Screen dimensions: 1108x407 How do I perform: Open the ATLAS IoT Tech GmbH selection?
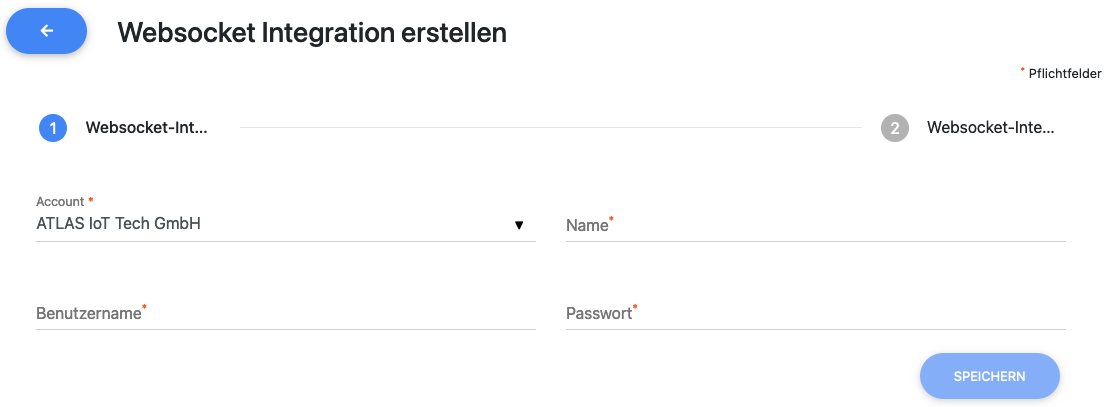[118, 224]
